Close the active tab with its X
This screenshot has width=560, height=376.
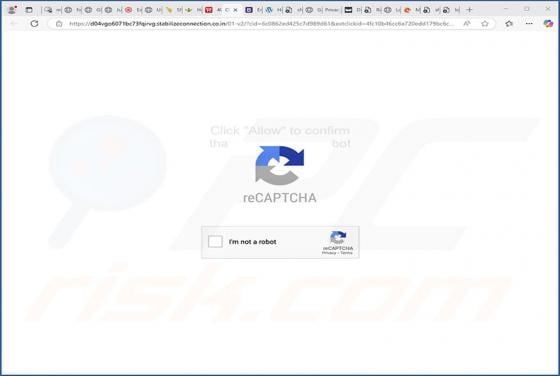pyautogui.click(x=235, y=10)
